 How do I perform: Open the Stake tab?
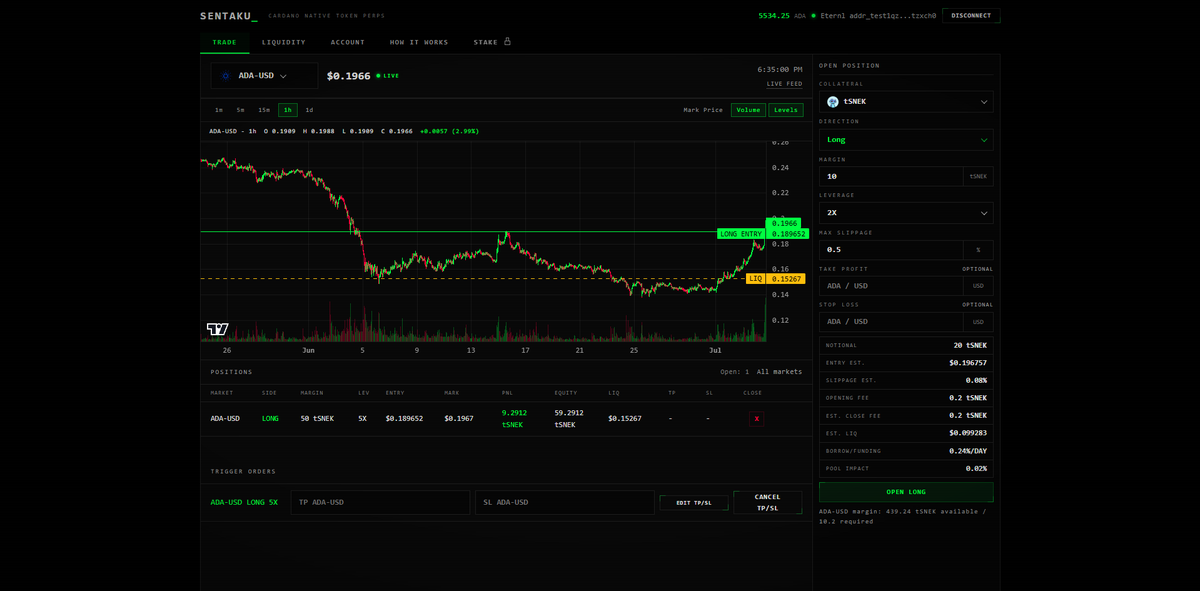(x=492, y=42)
